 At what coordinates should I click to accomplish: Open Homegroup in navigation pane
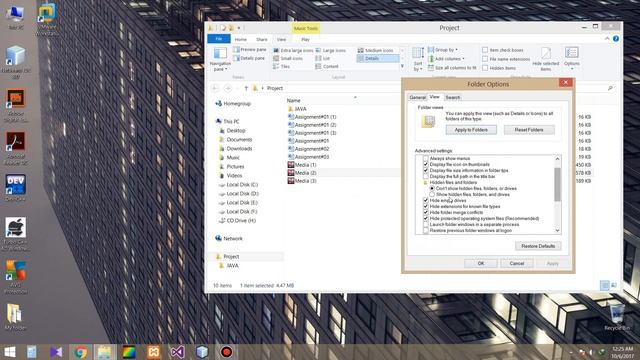click(x=237, y=104)
